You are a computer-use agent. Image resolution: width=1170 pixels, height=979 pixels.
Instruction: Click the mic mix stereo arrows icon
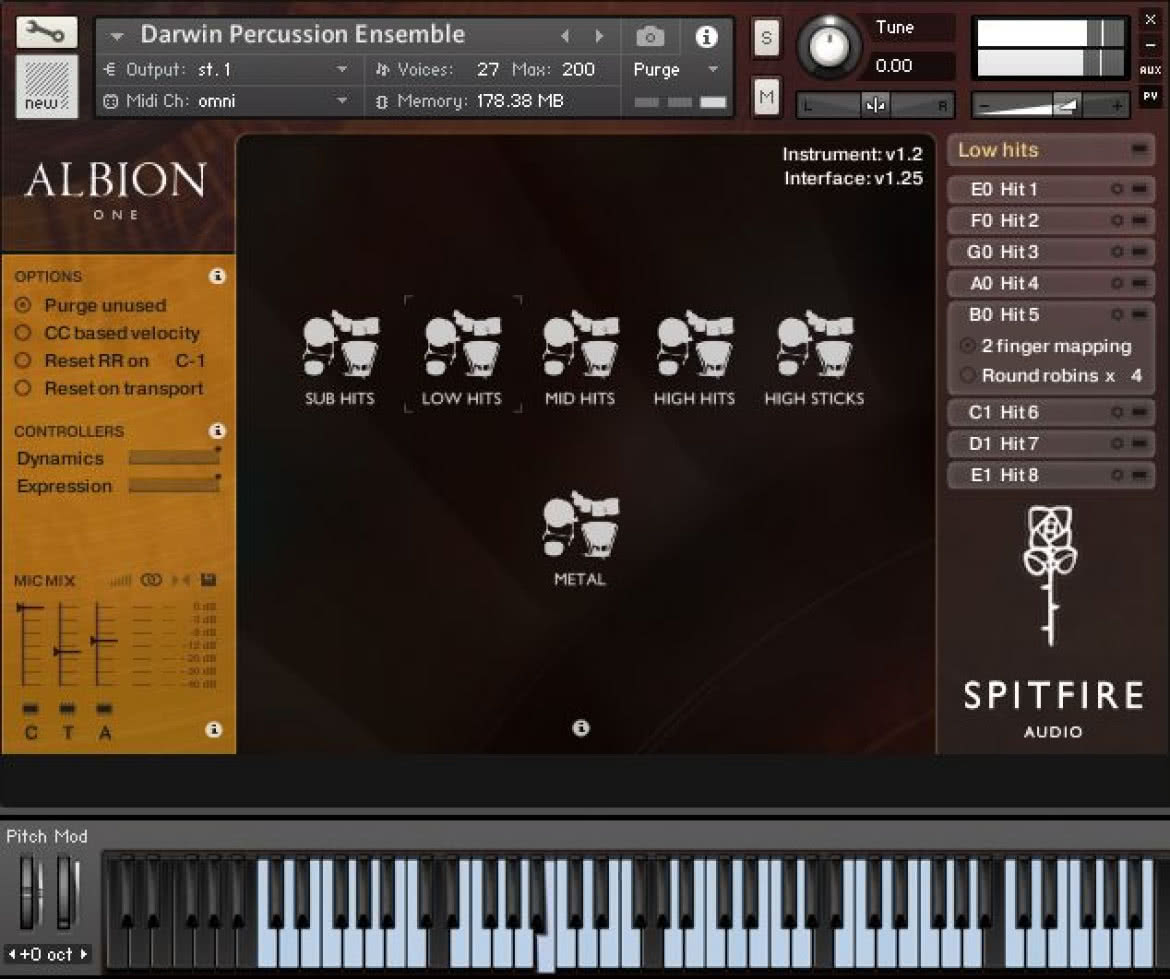coord(181,580)
